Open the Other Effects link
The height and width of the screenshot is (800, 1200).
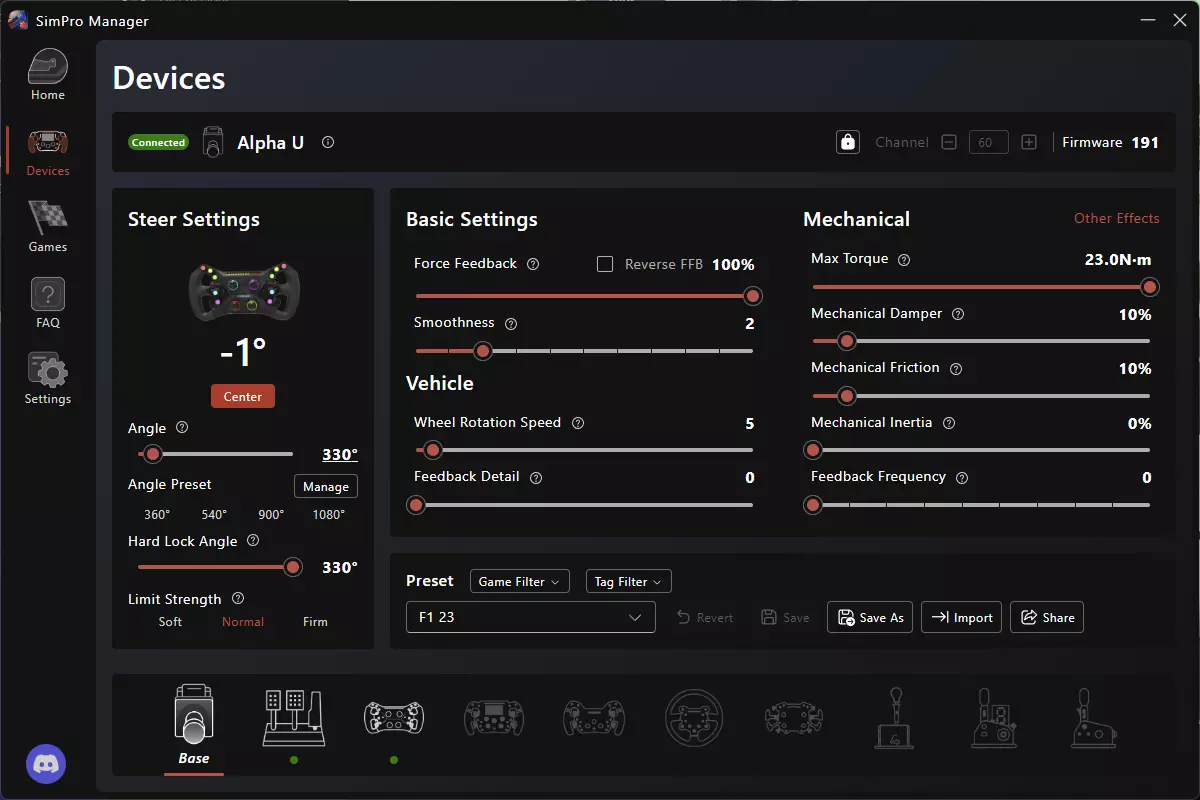tap(1117, 218)
